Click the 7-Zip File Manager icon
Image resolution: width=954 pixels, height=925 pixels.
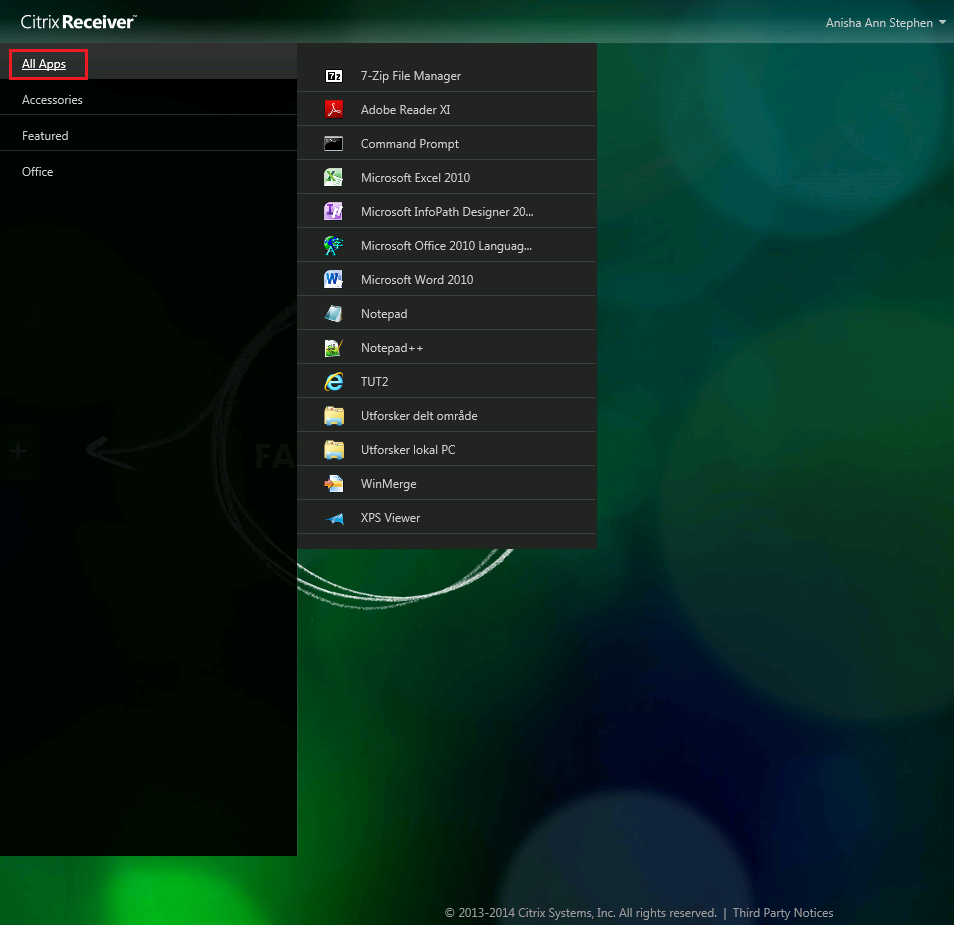coord(333,76)
